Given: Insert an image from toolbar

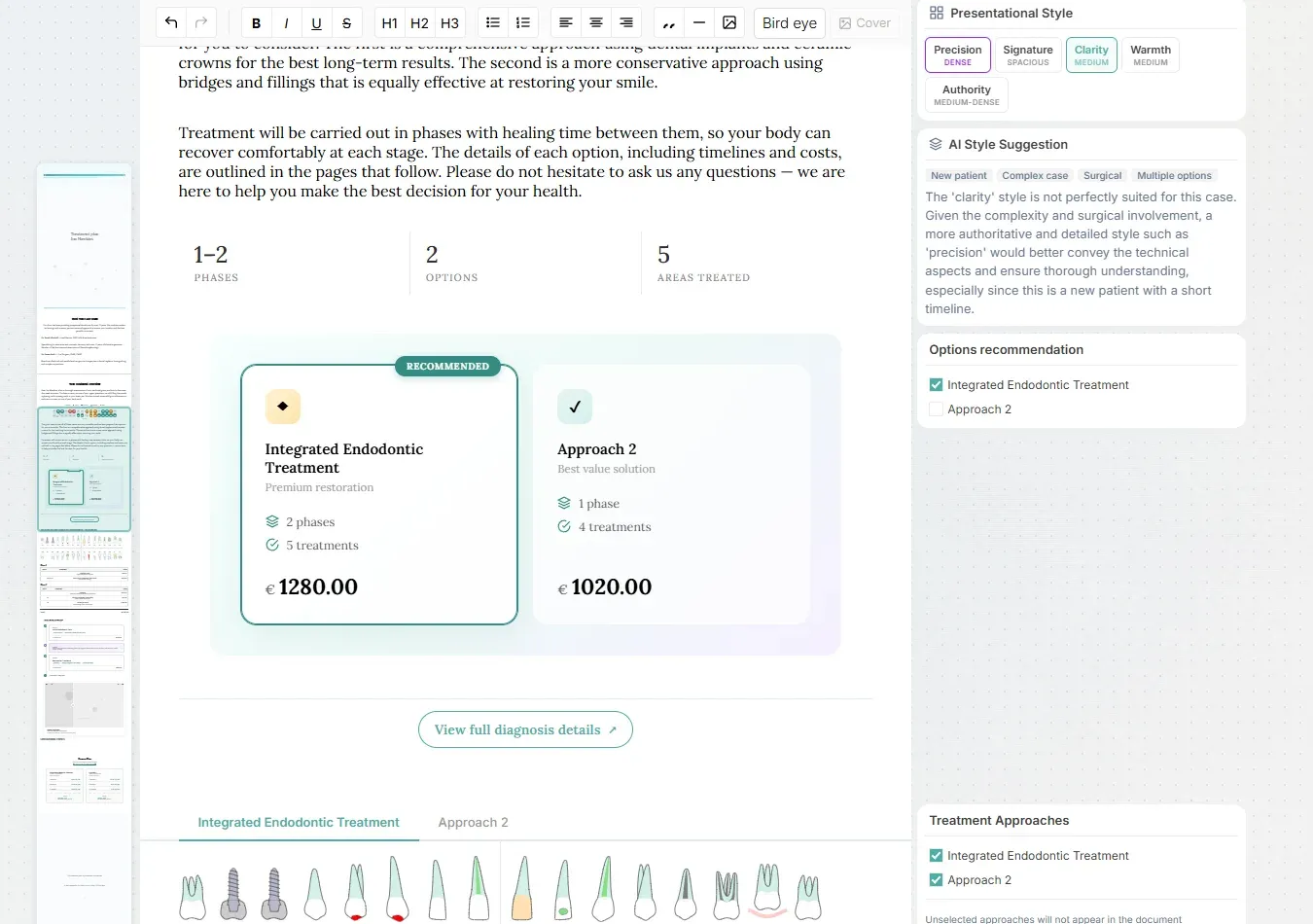Looking at the screenshot, I should [729, 22].
